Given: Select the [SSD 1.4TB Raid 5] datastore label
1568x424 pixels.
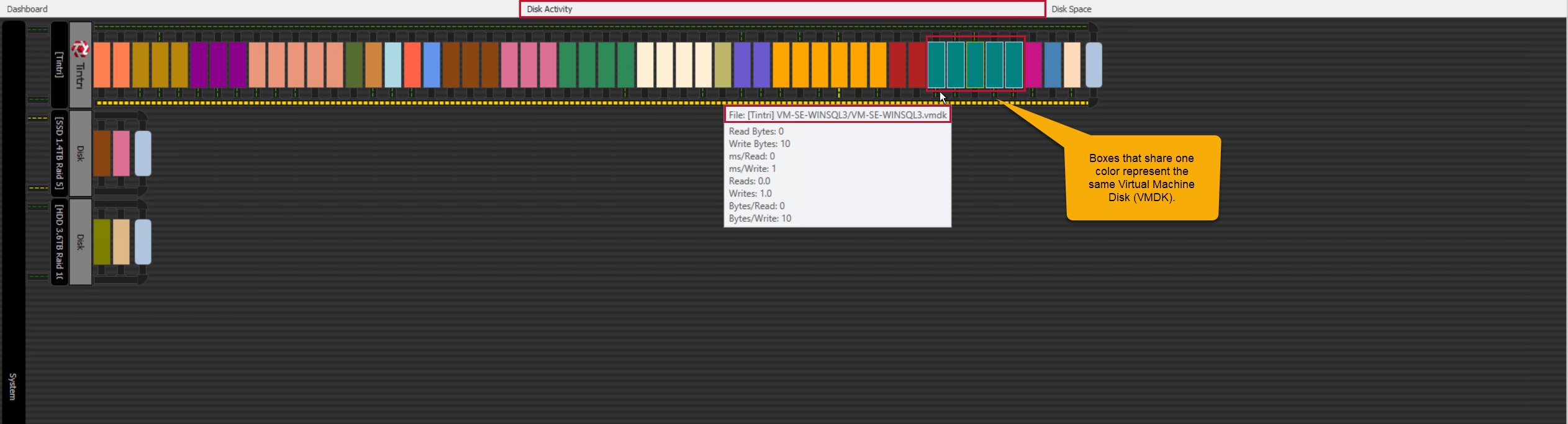Looking at the screenshot, I should 60,153.
